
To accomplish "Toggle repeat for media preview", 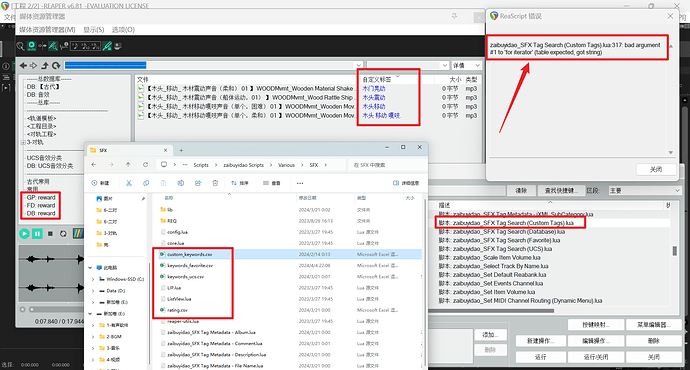I will tap(63, 234).
